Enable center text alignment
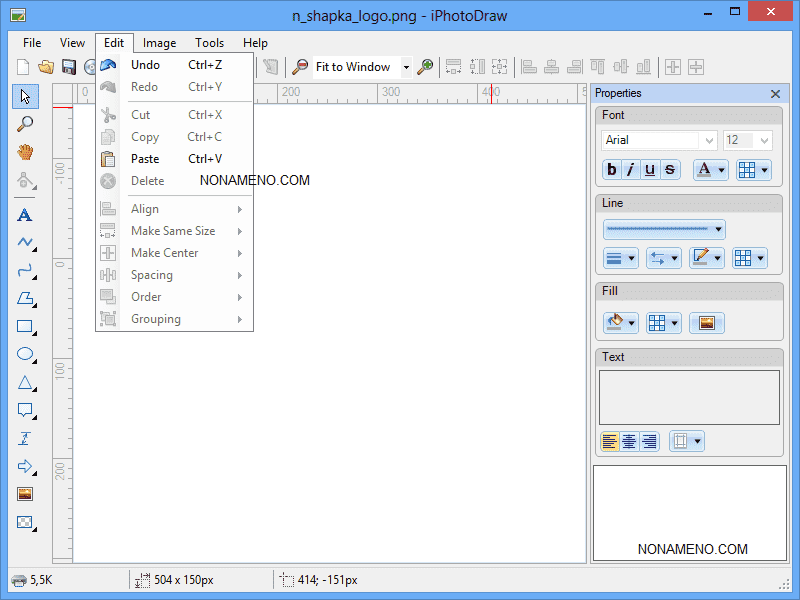The width and height of the screenshot is (800, 600). coord(629,441)
